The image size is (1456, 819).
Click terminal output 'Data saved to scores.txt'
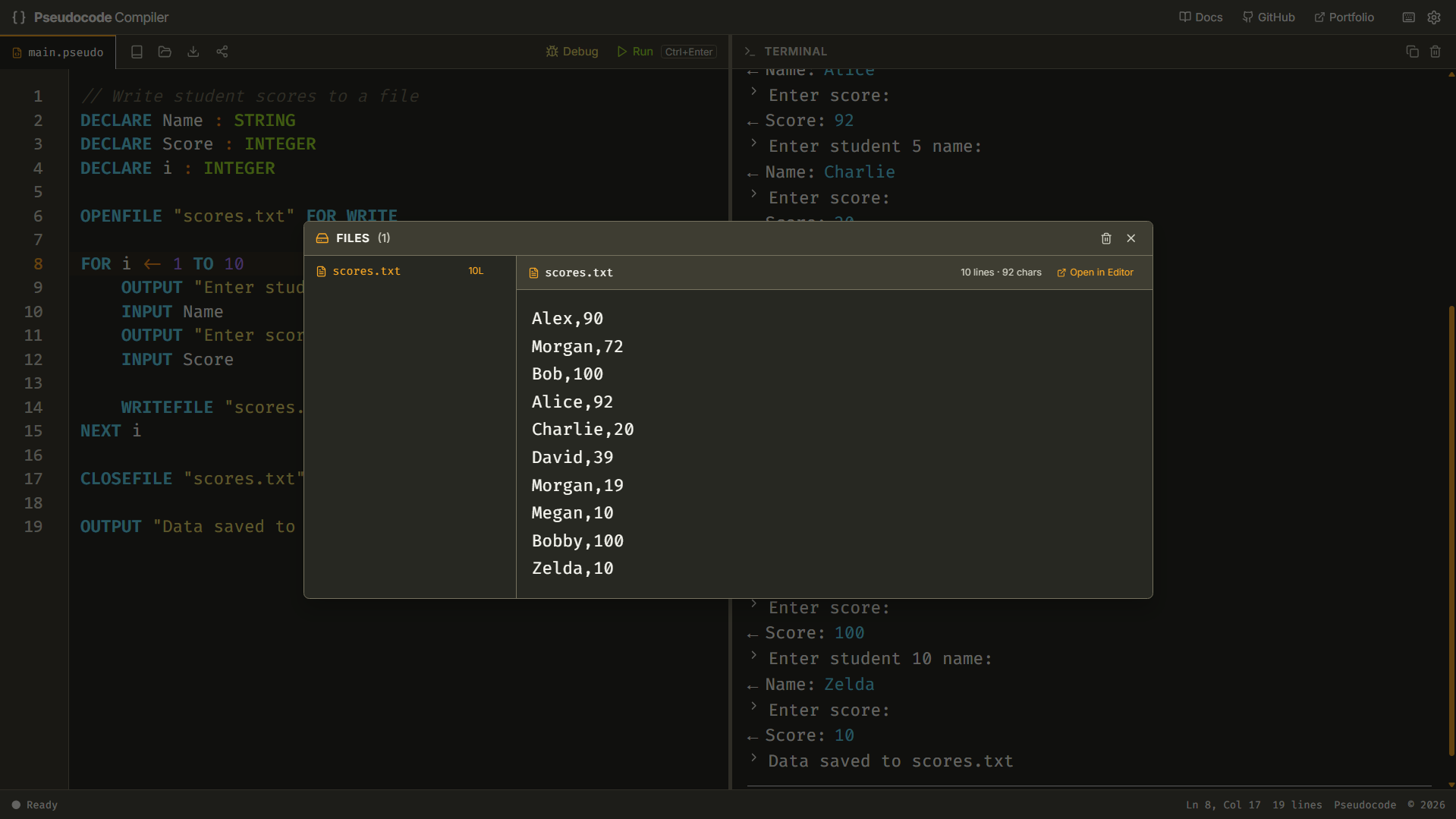click(891, 761)
